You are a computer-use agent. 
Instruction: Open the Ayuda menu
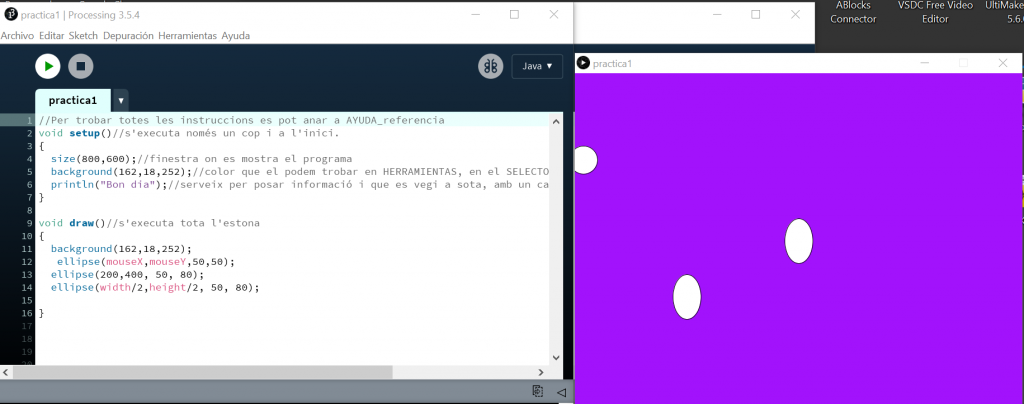(x=236, y=35)
